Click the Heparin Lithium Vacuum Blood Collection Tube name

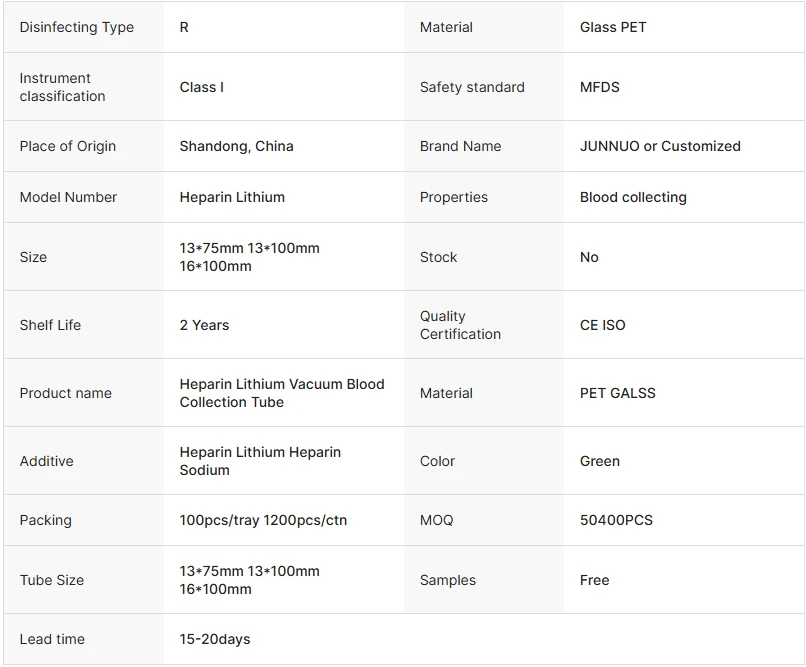click(x=282, y=393)
